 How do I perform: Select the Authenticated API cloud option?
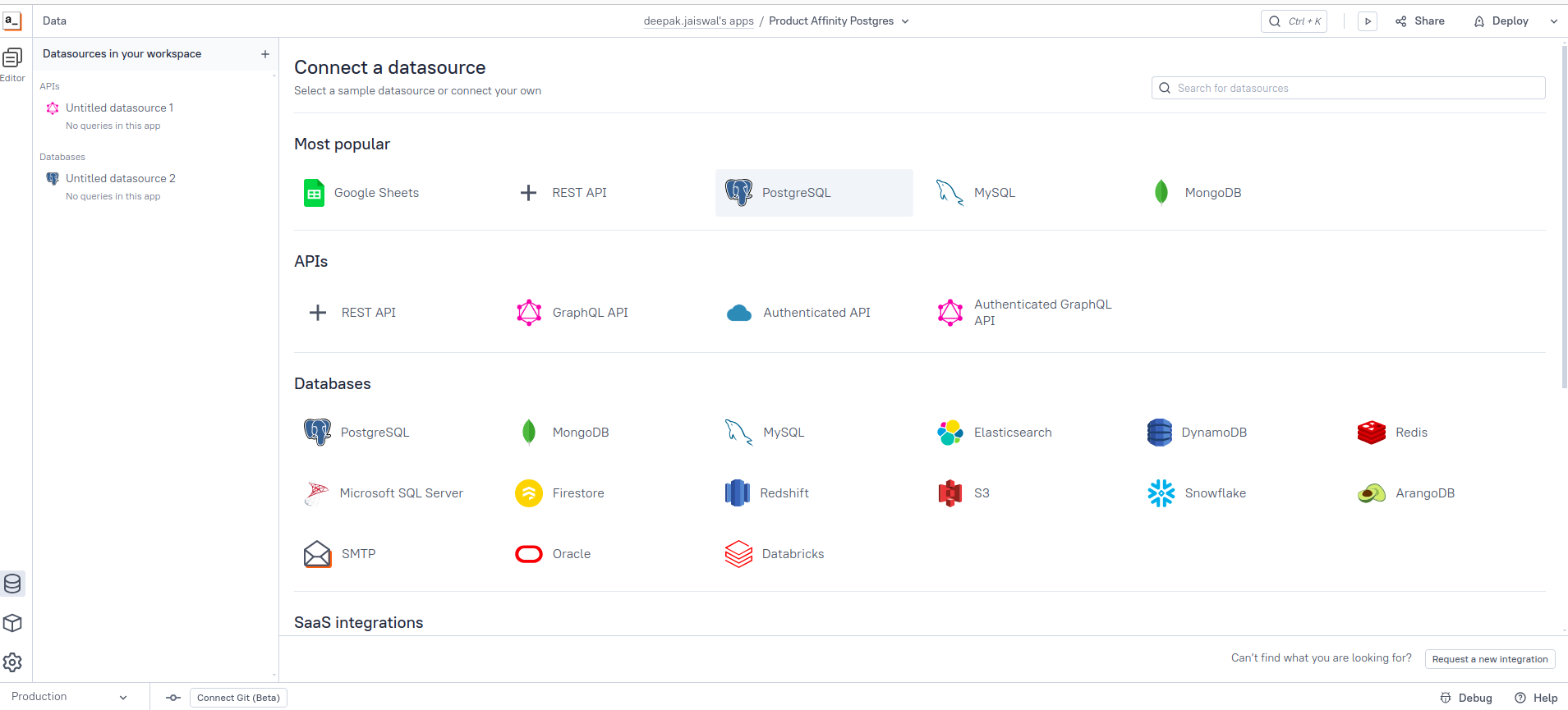point(798,313)
